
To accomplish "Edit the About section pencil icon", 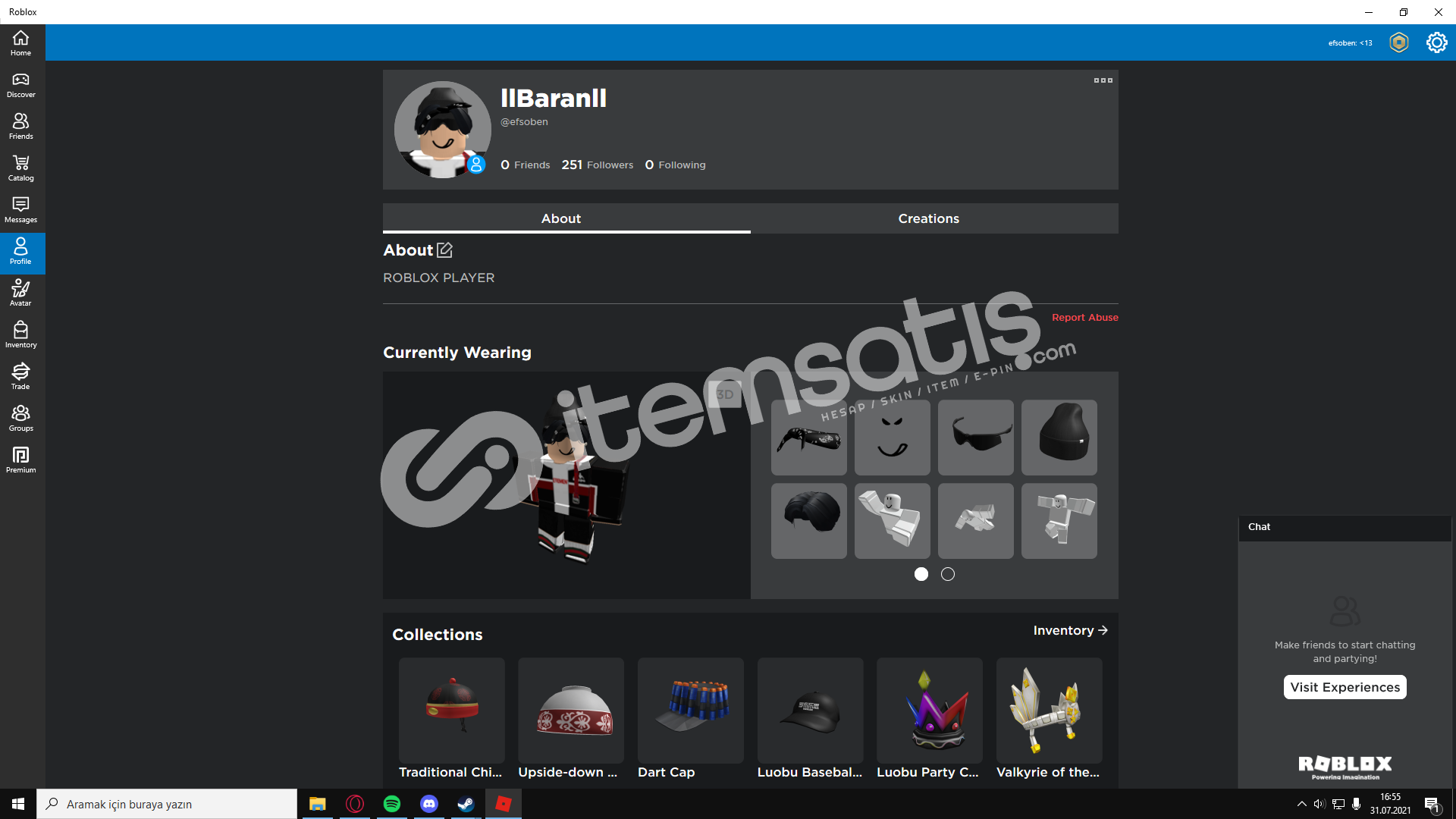I will click(x=445, y=249).
